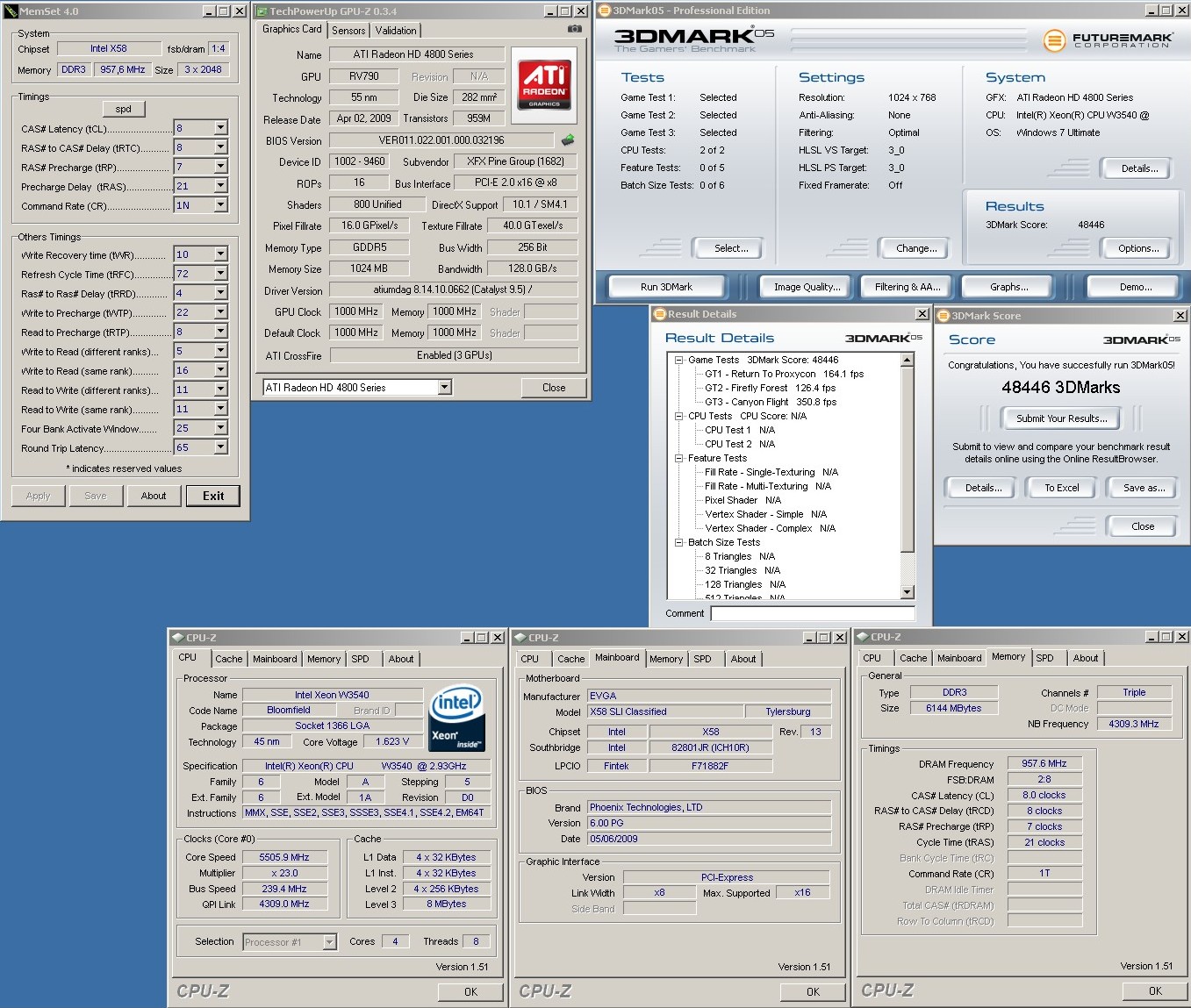Viewport: 1191px width, 1008px height.
Task: Click the spd button in MemSet
Action: click(124, 109)
